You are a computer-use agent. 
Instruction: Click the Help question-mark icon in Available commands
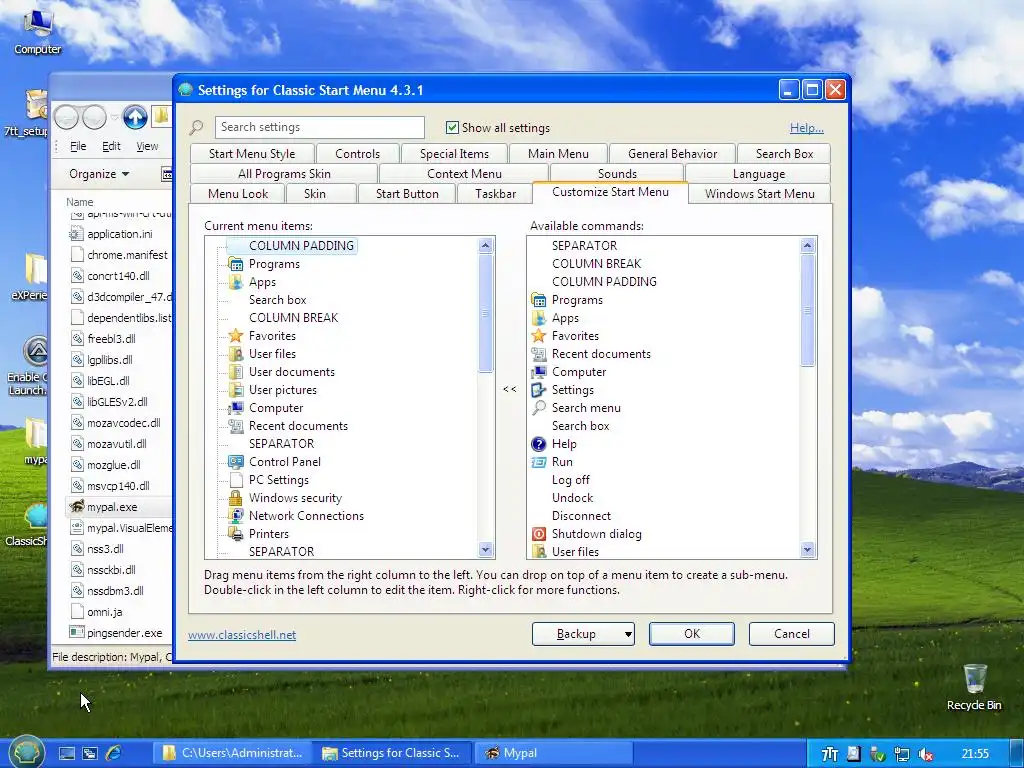539,444
